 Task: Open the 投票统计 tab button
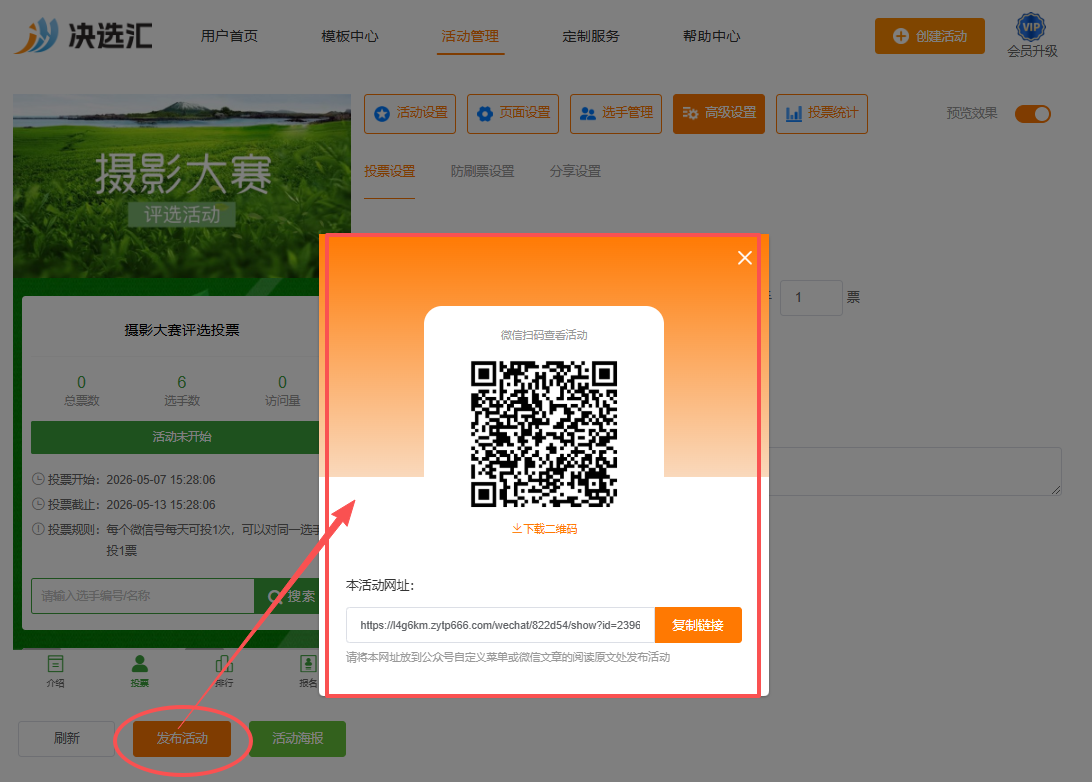click(x=822, y=114)
